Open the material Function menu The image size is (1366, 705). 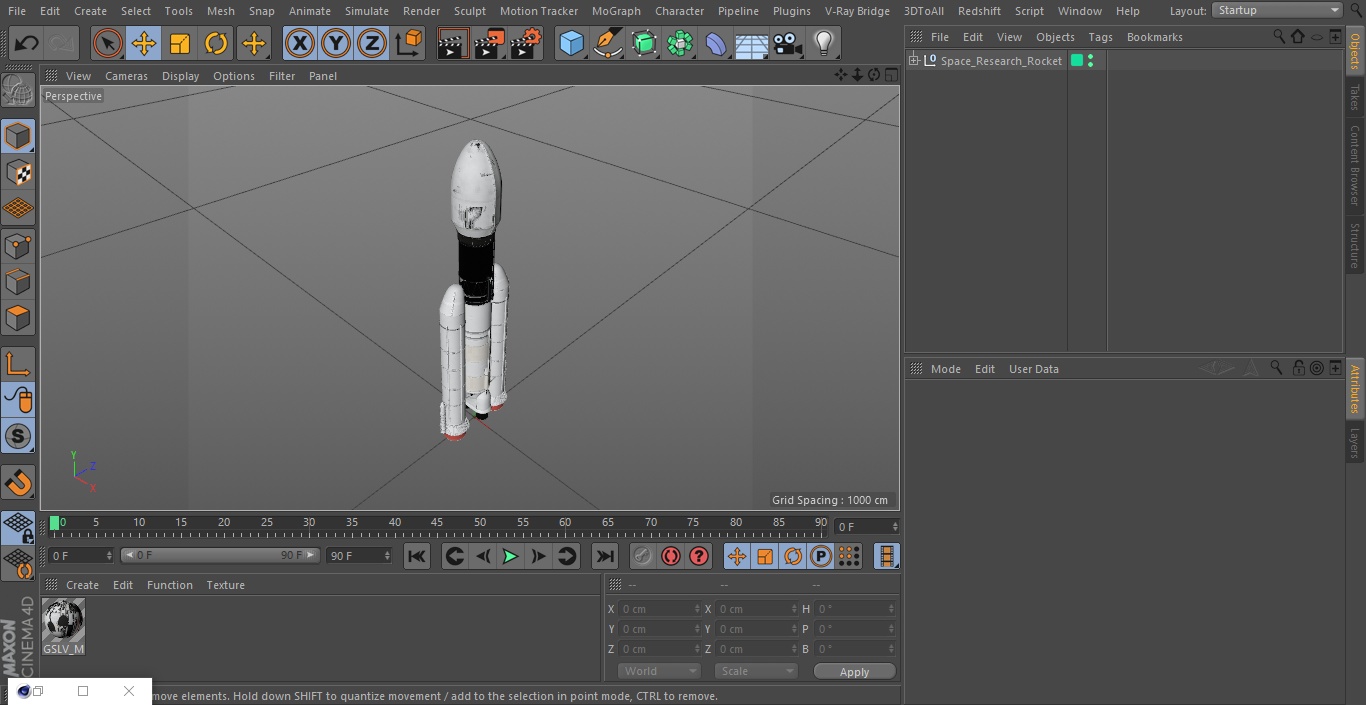point(170,585)
